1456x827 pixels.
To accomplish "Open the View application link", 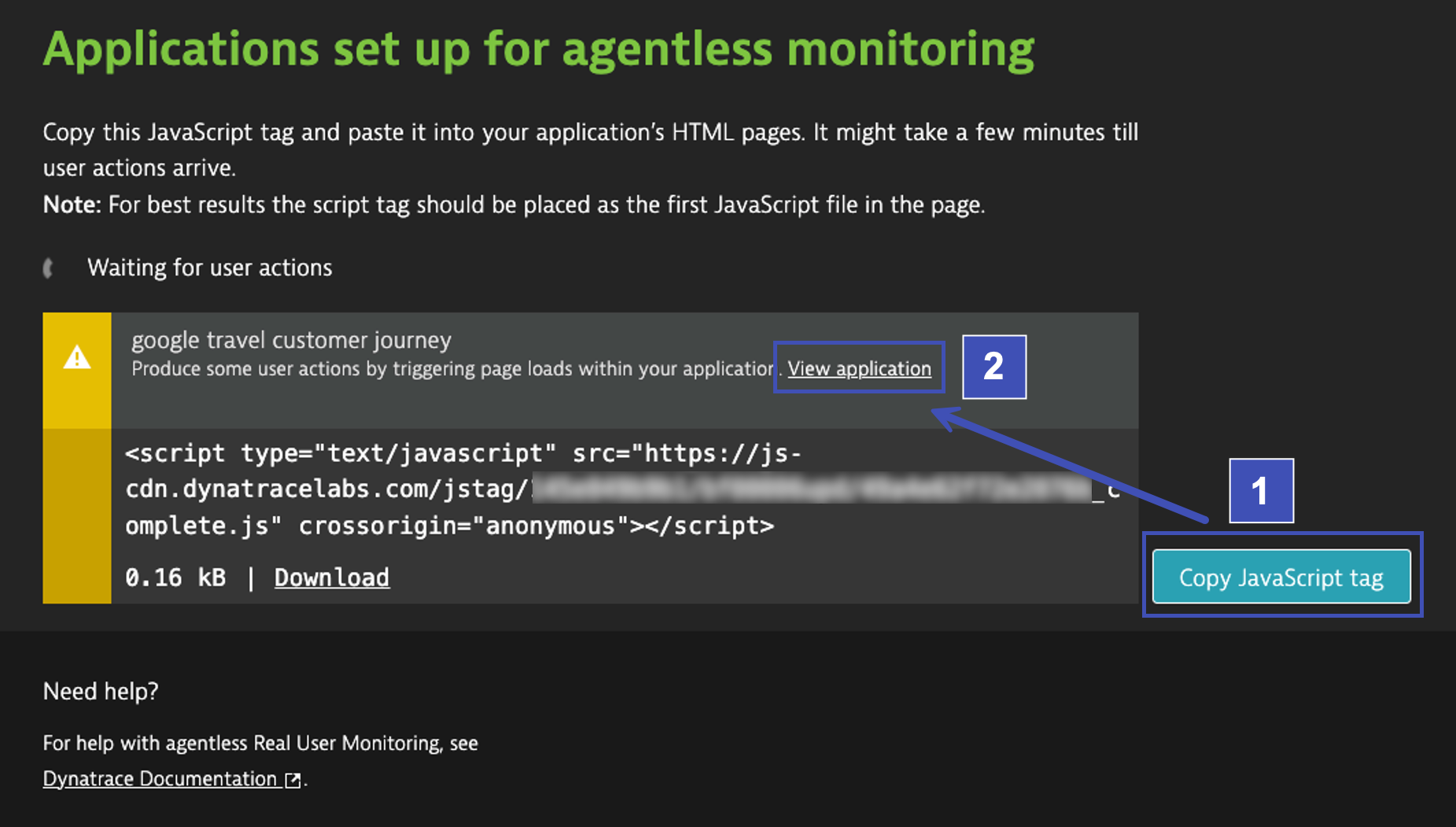I will (859, 368).
